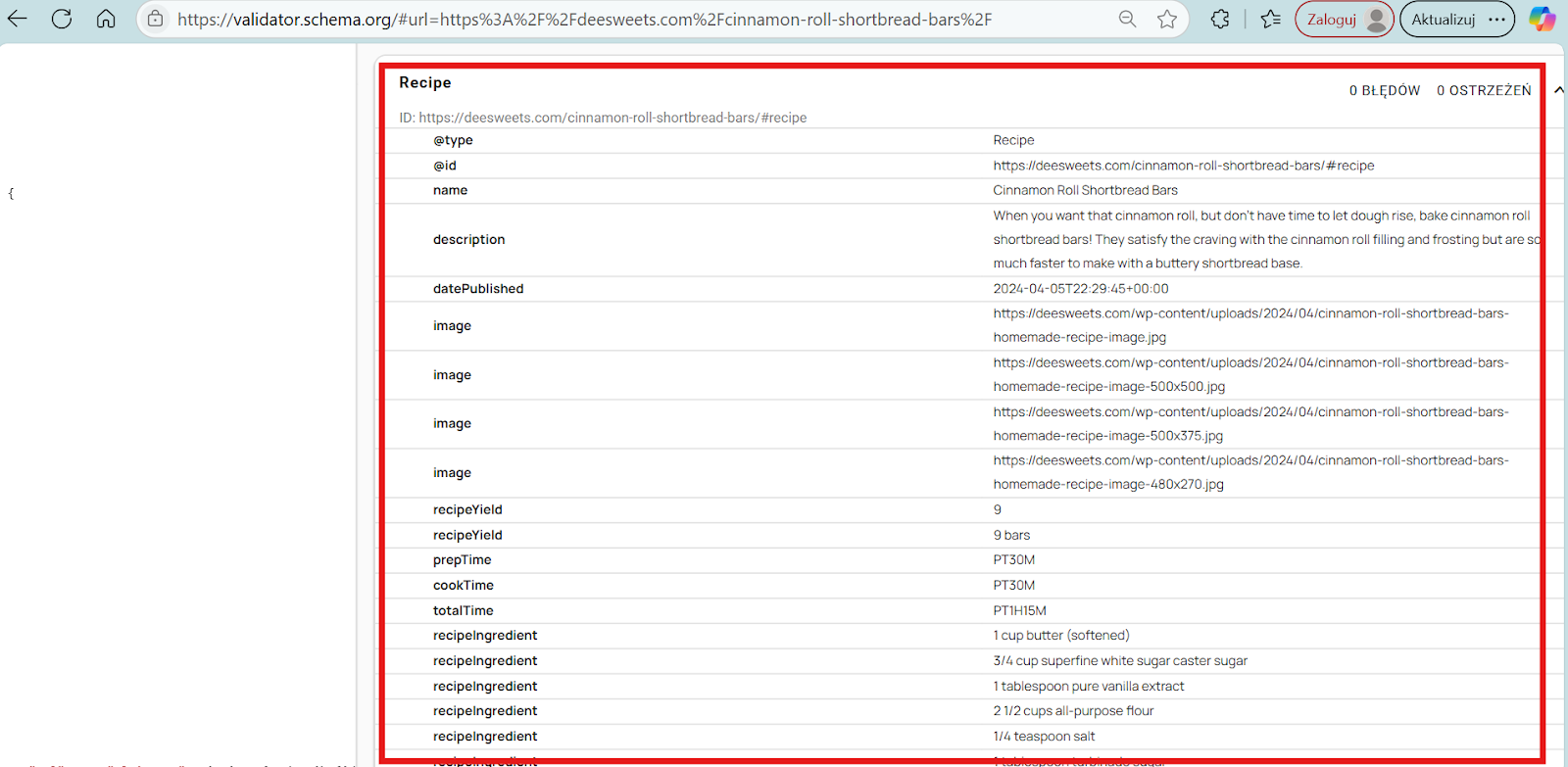
Task: Click the opening brace in code panel
Action: pyautogui.click(x=11, y=194)
